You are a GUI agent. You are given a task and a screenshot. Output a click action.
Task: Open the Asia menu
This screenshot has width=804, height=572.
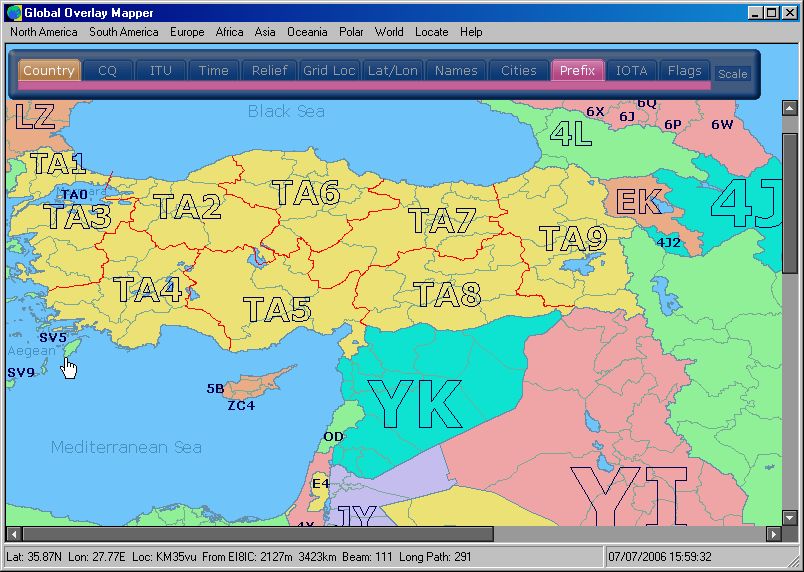click(265, 32)
